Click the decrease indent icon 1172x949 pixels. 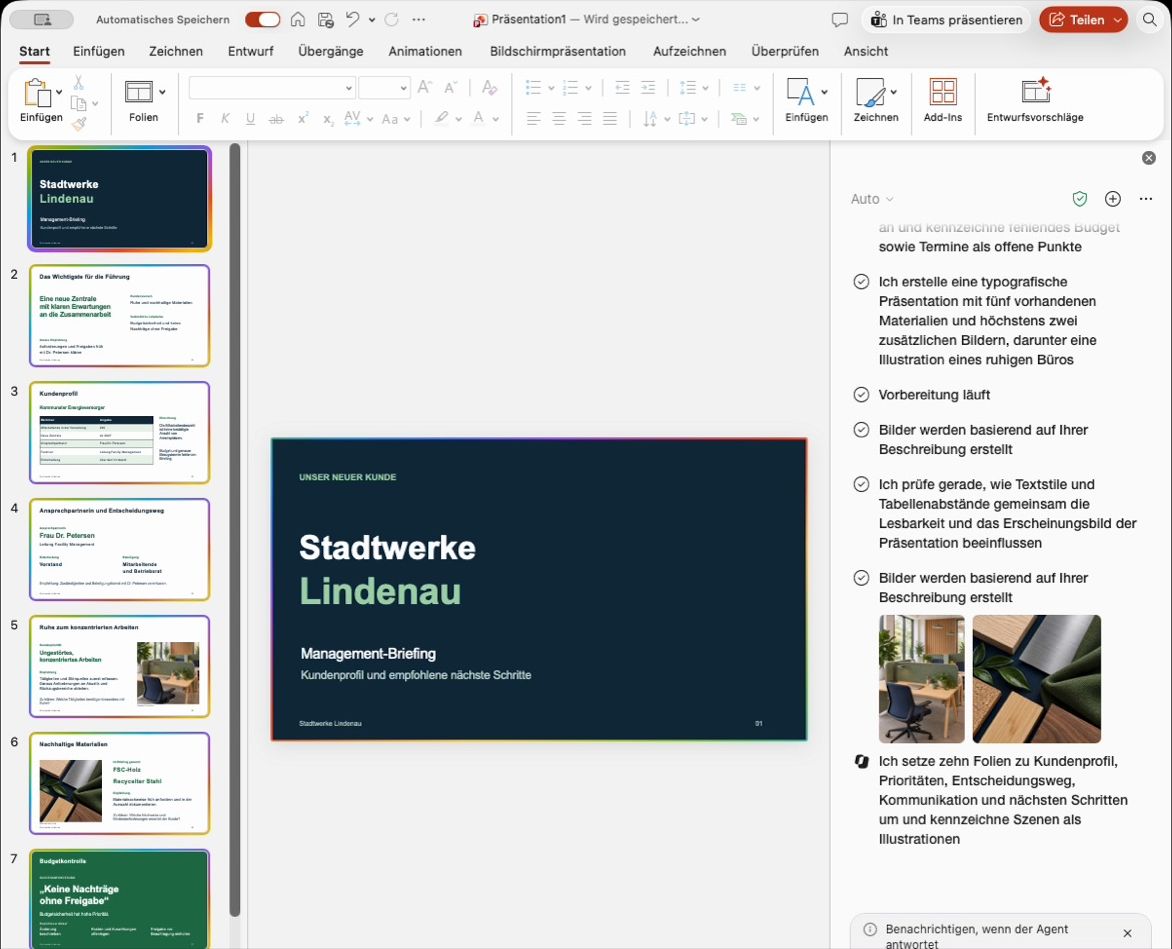[x=622, y=88]
